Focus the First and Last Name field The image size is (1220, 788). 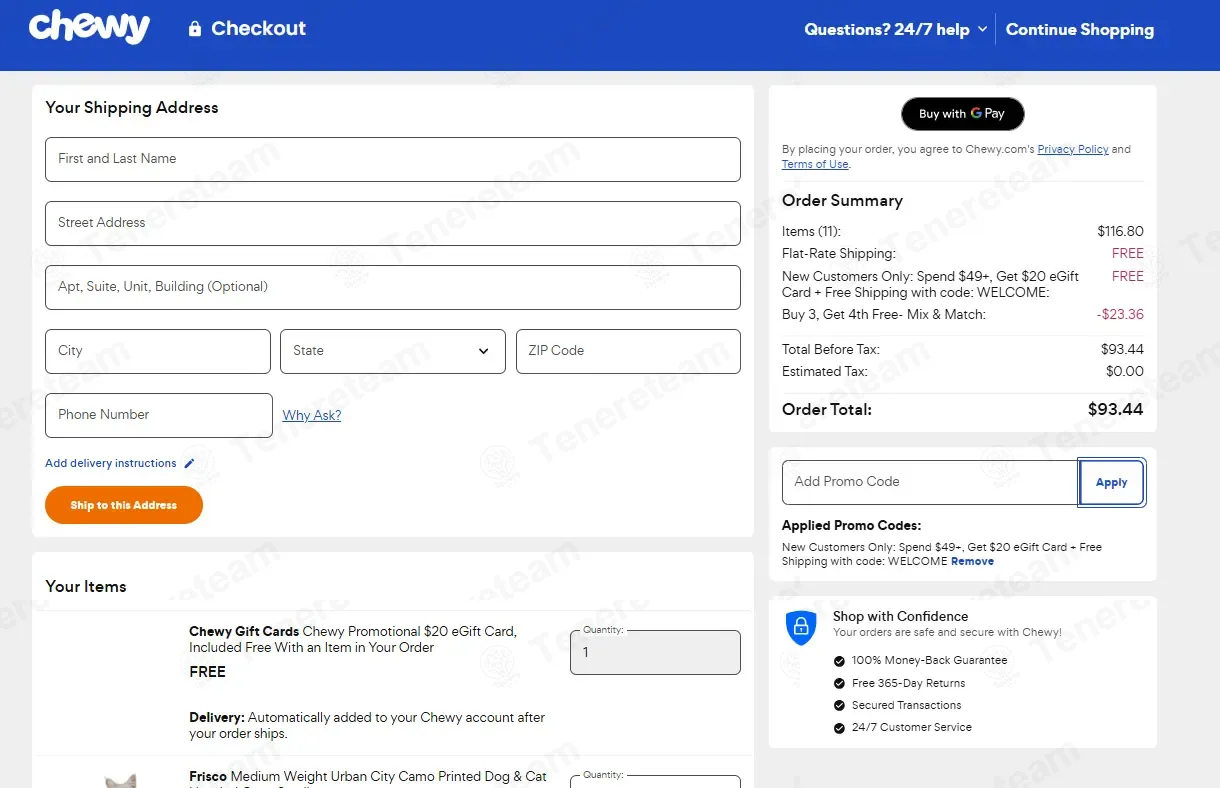393,159
